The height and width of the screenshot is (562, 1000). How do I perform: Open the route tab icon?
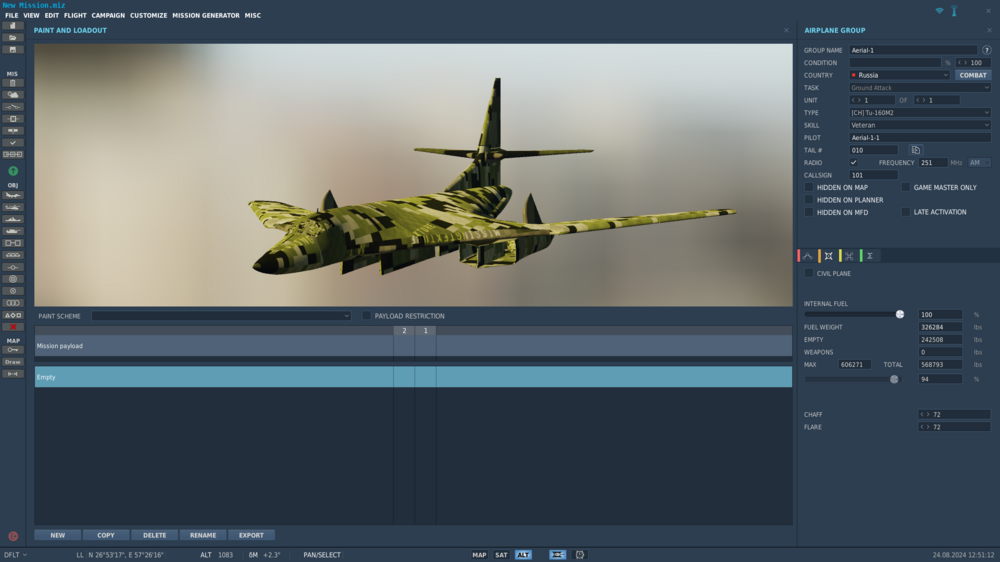[x=808, y=256]
